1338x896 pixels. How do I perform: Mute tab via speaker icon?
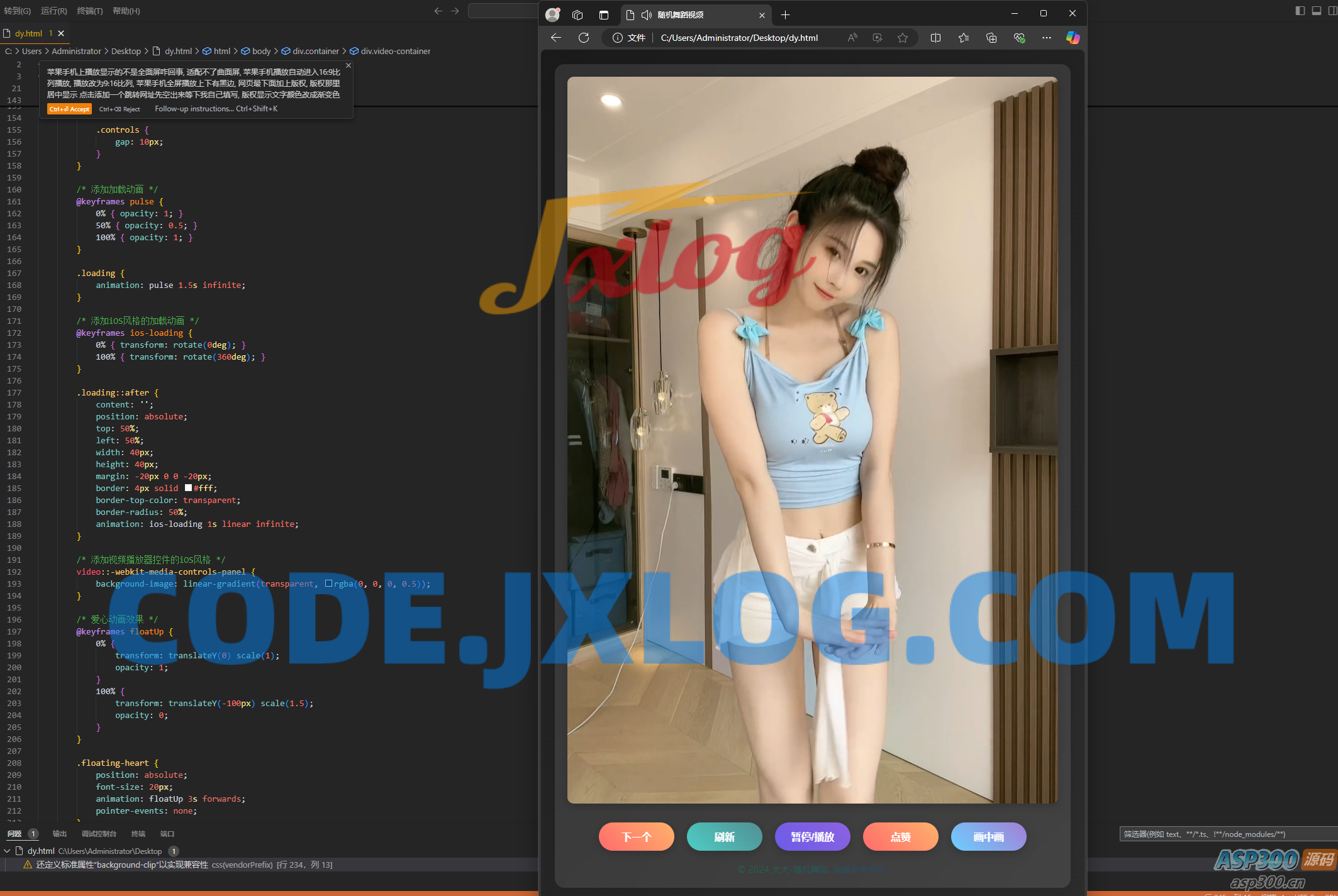pyautogui.click(x=647, y=14)
